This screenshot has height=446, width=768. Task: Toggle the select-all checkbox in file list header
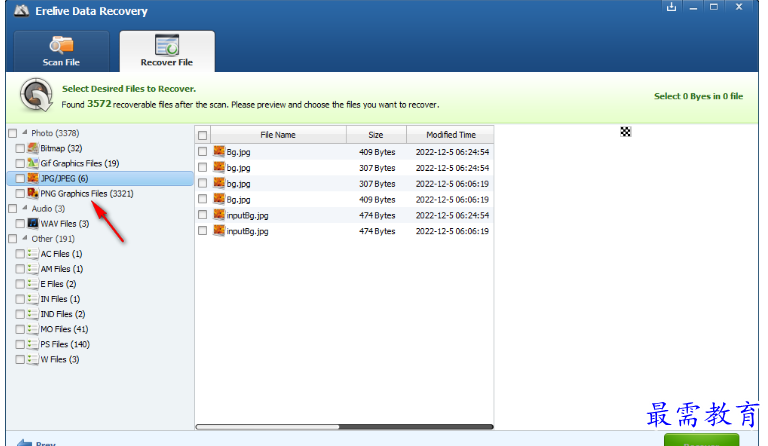(x=202, y=135)
